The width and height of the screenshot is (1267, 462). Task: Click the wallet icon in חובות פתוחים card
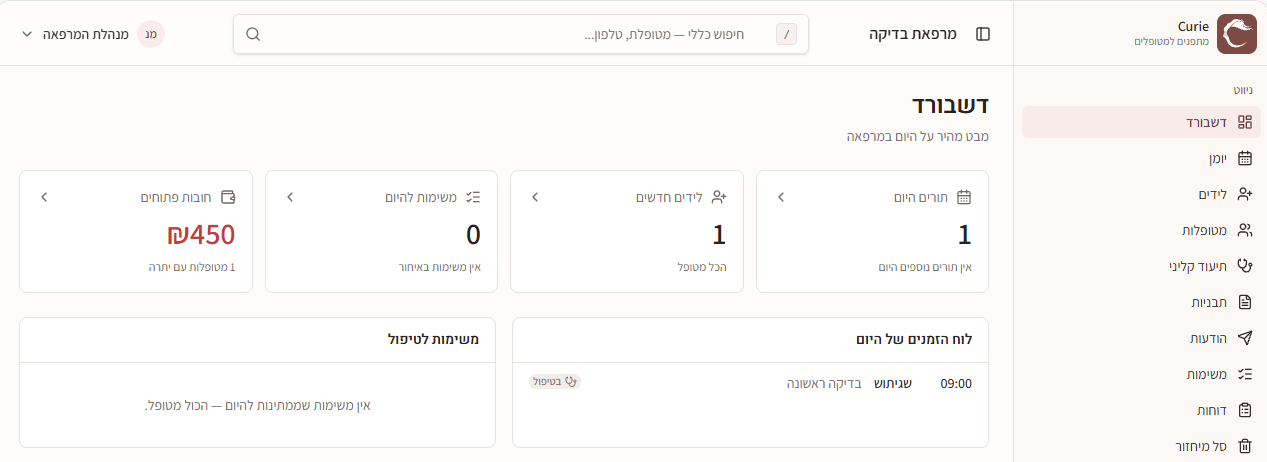tap(228, 197)
